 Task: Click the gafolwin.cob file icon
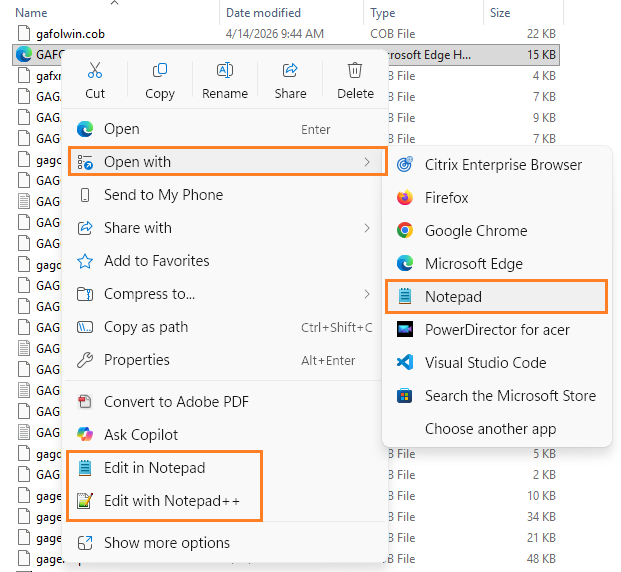click(x=24, y=33)
